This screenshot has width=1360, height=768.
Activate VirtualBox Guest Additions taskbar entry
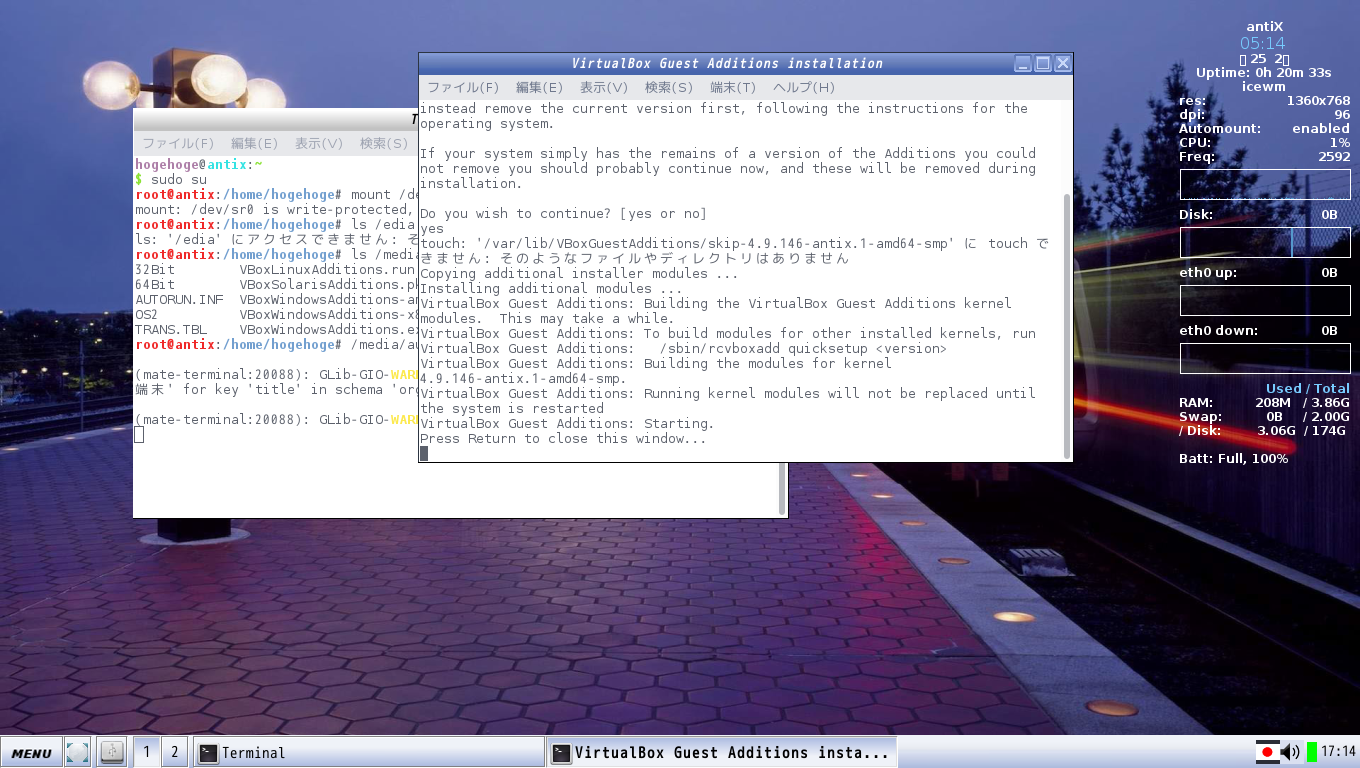point(722,753)
